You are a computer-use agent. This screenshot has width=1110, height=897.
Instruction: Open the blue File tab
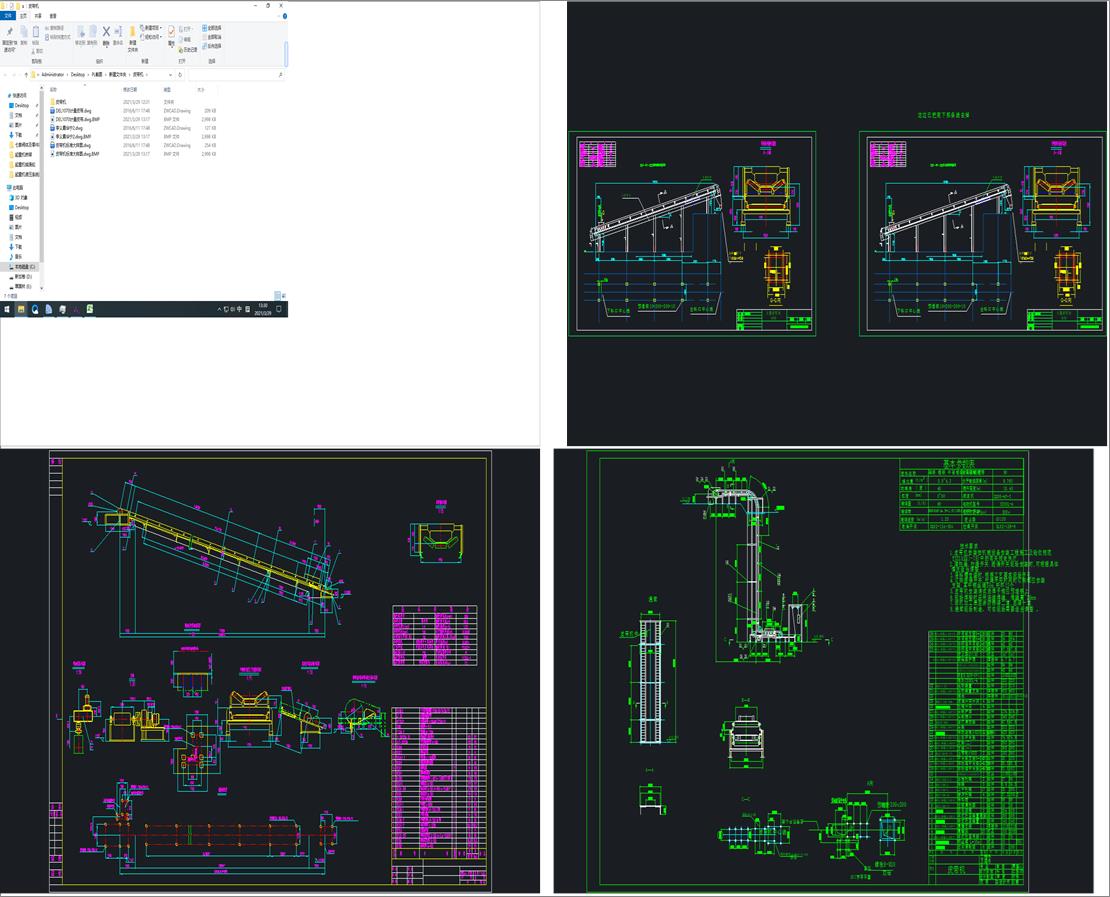pos(8,16)
